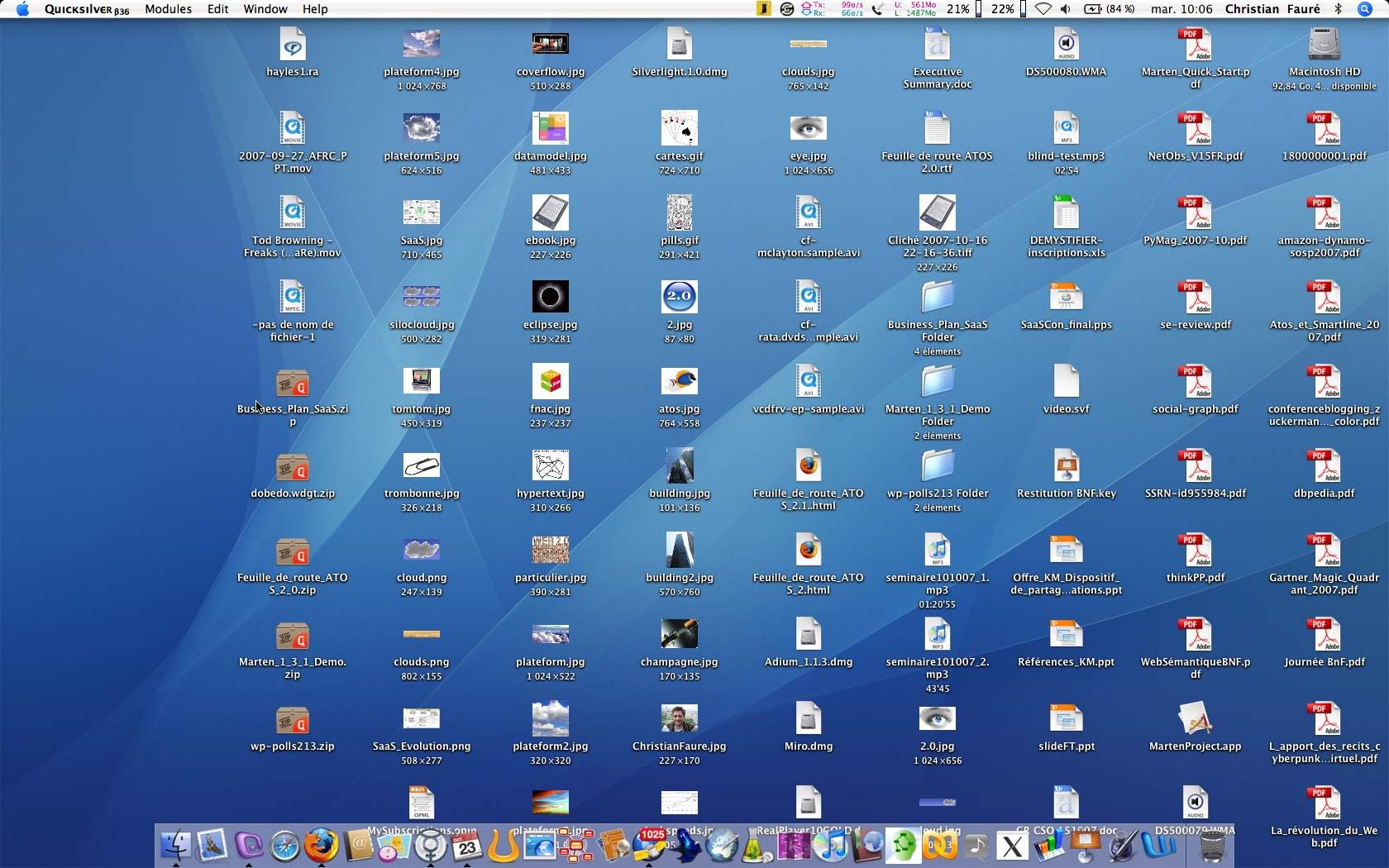The width and height of the screenshot is (1389, 868).
Task: Click the Bluetooth status menu icon
Action: [1339, 9]
